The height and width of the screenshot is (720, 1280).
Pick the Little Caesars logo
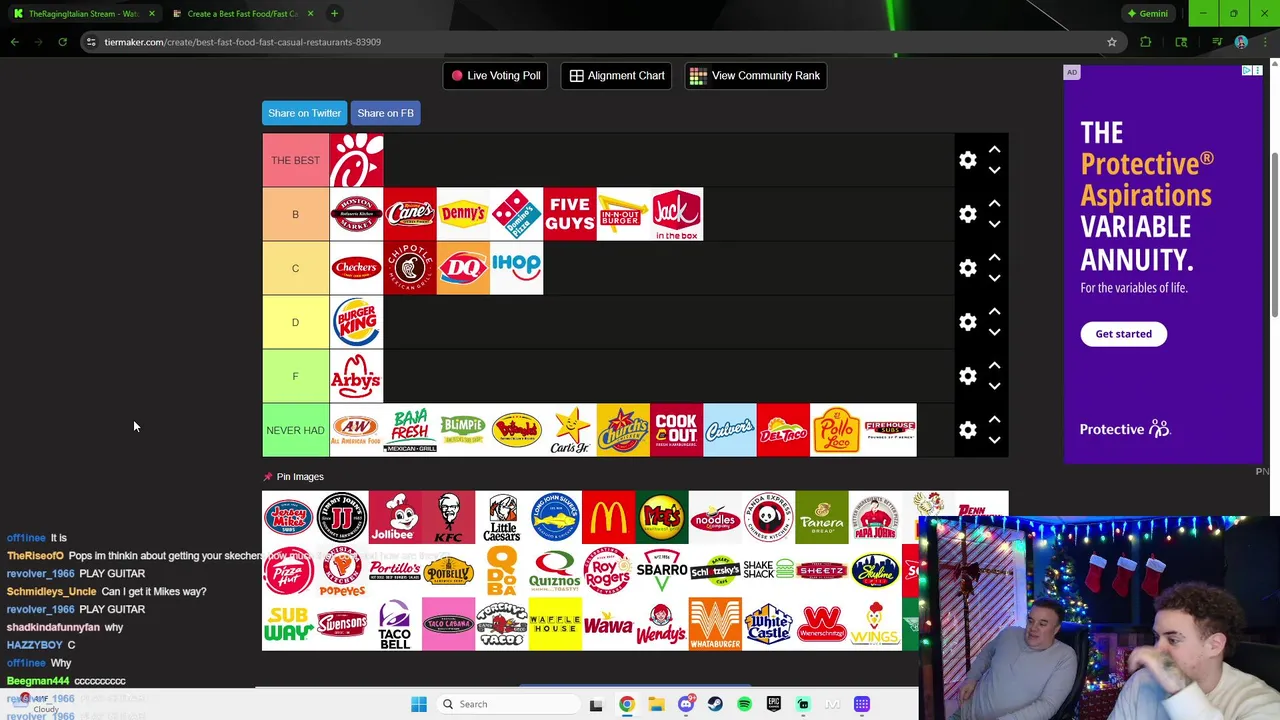[502, 517]
